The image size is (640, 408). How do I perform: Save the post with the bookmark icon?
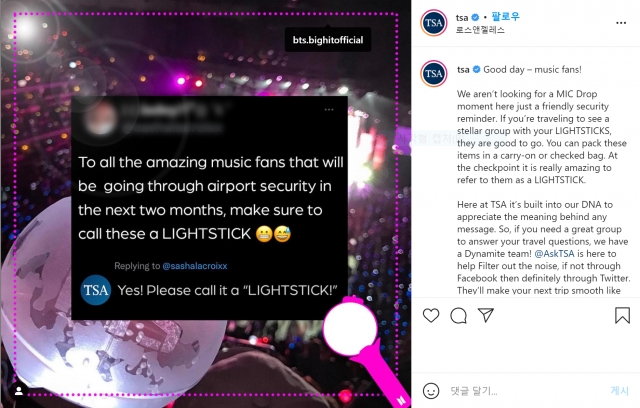coord(622,315)
